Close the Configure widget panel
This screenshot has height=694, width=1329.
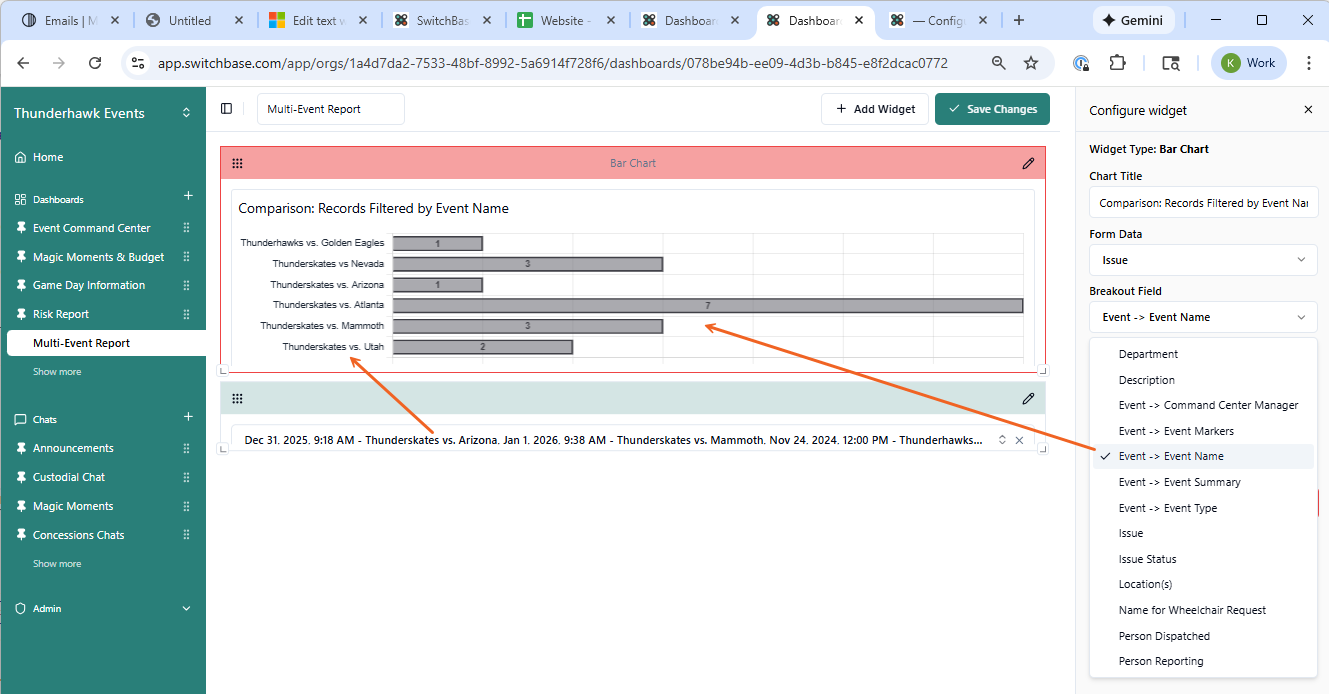[1308, 110]
